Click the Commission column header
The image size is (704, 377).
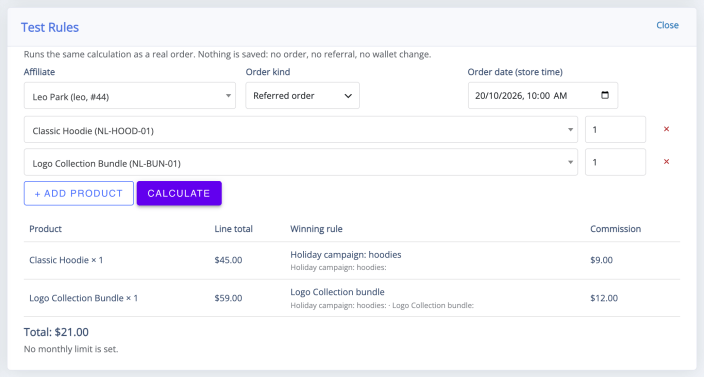(615, 229)
